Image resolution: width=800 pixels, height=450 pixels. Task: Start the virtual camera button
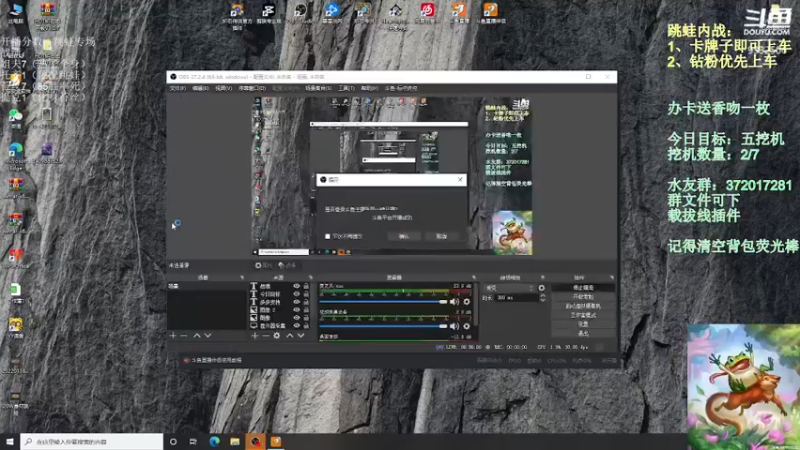583,306
